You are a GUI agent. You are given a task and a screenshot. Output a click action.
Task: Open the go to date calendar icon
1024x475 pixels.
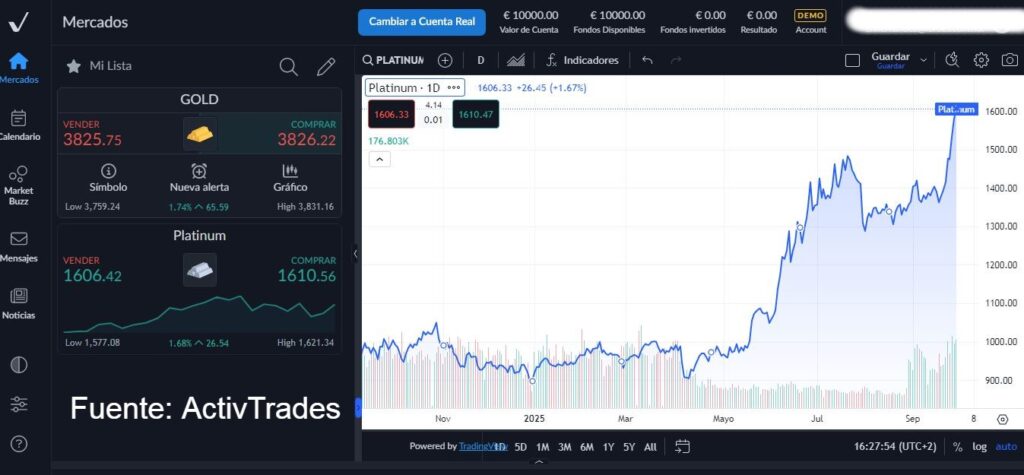coord(682,447)
